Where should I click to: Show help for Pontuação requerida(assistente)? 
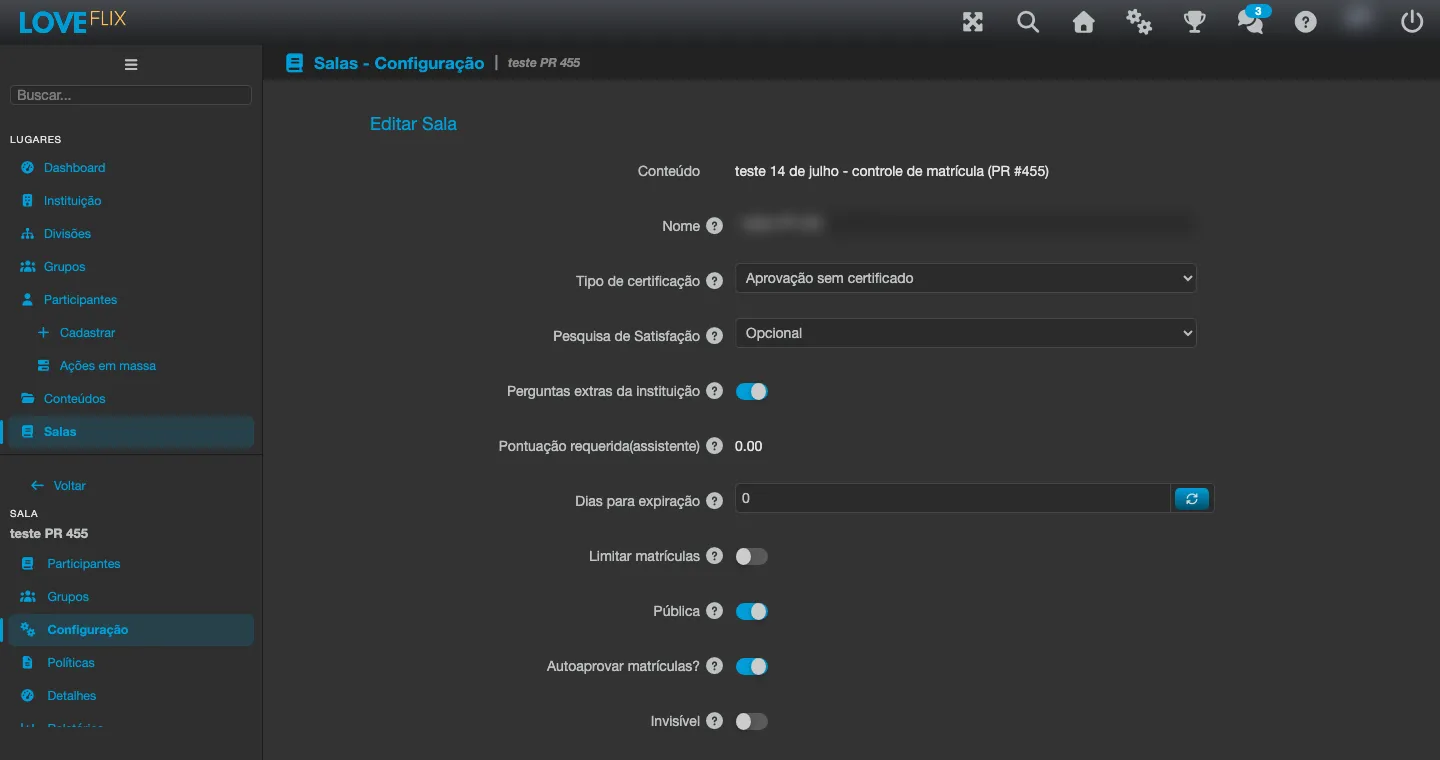714,446
